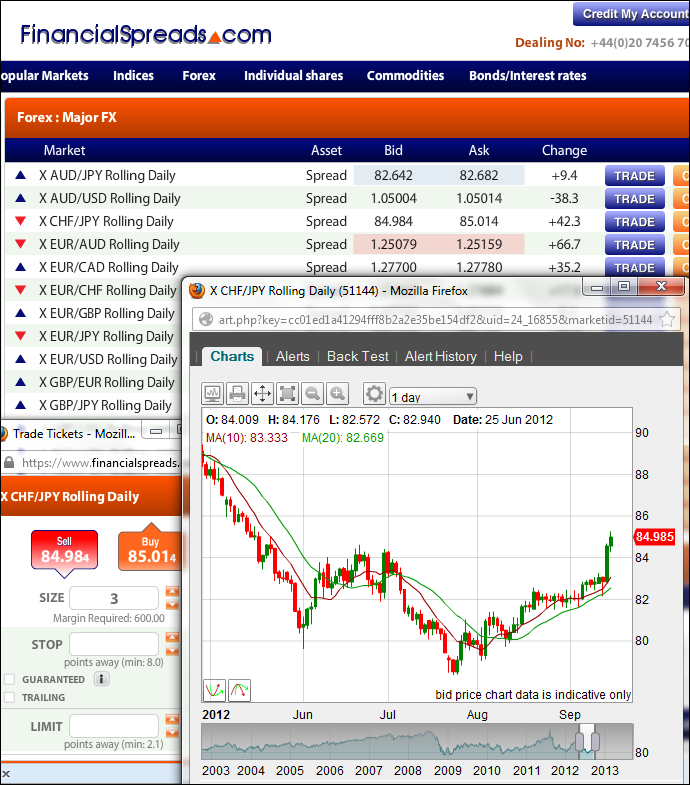Viewport: 690px width, 785px height.
Task: Zoom out of the chart
Action: click(312, 394)
